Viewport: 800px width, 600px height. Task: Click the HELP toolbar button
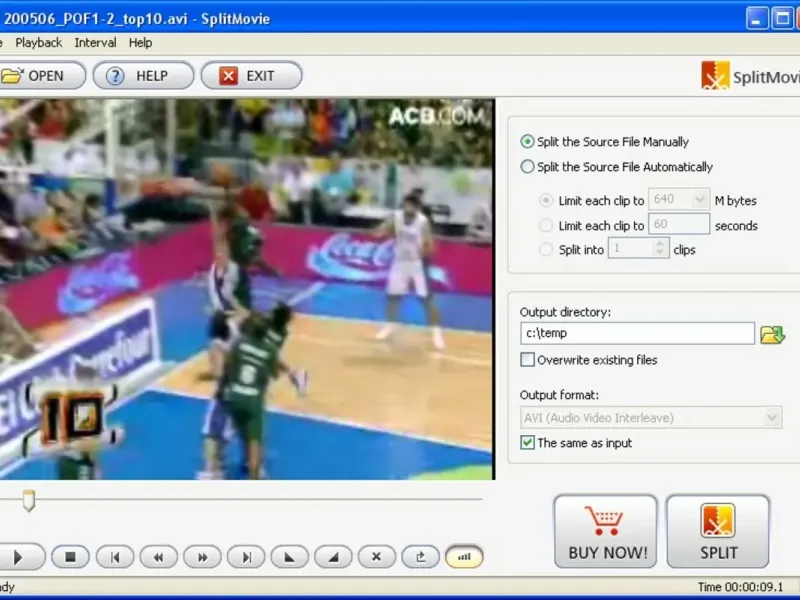tap(143, 76)
